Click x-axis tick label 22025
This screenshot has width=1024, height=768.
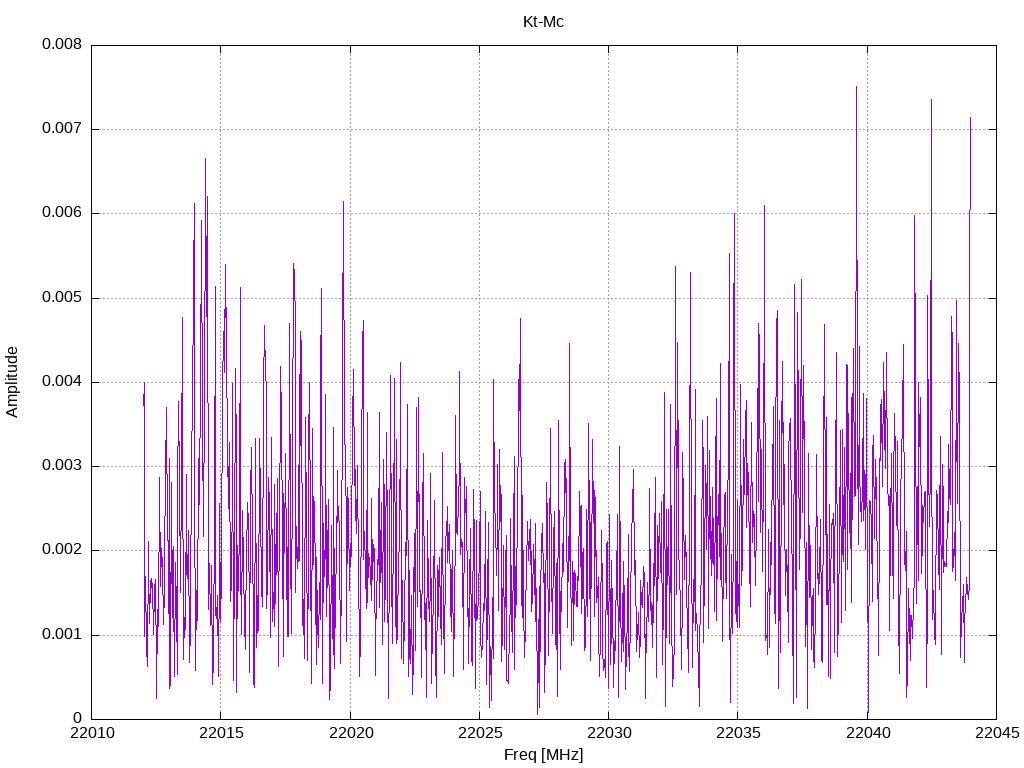(480, 733)
